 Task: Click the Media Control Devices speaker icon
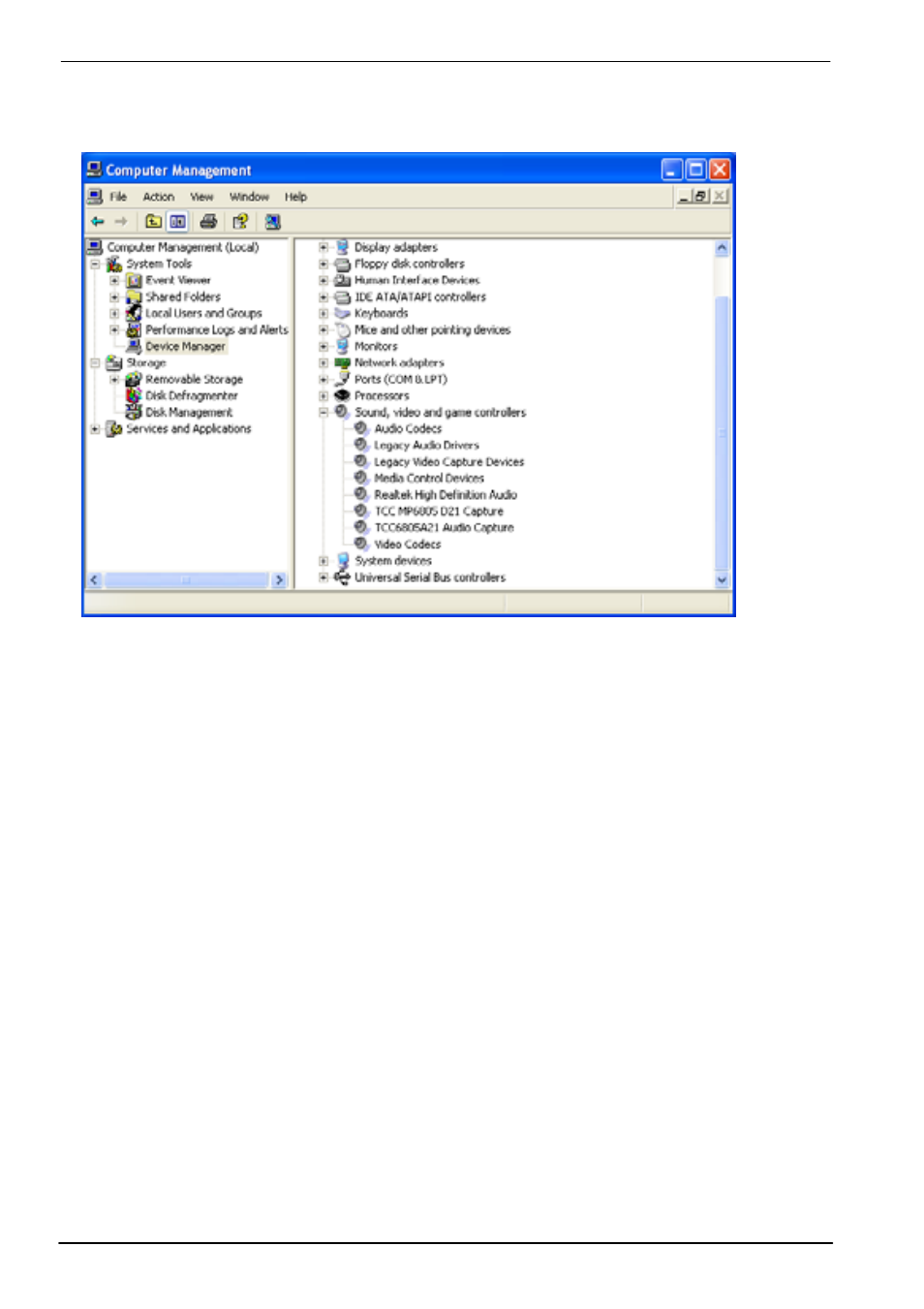361,478
